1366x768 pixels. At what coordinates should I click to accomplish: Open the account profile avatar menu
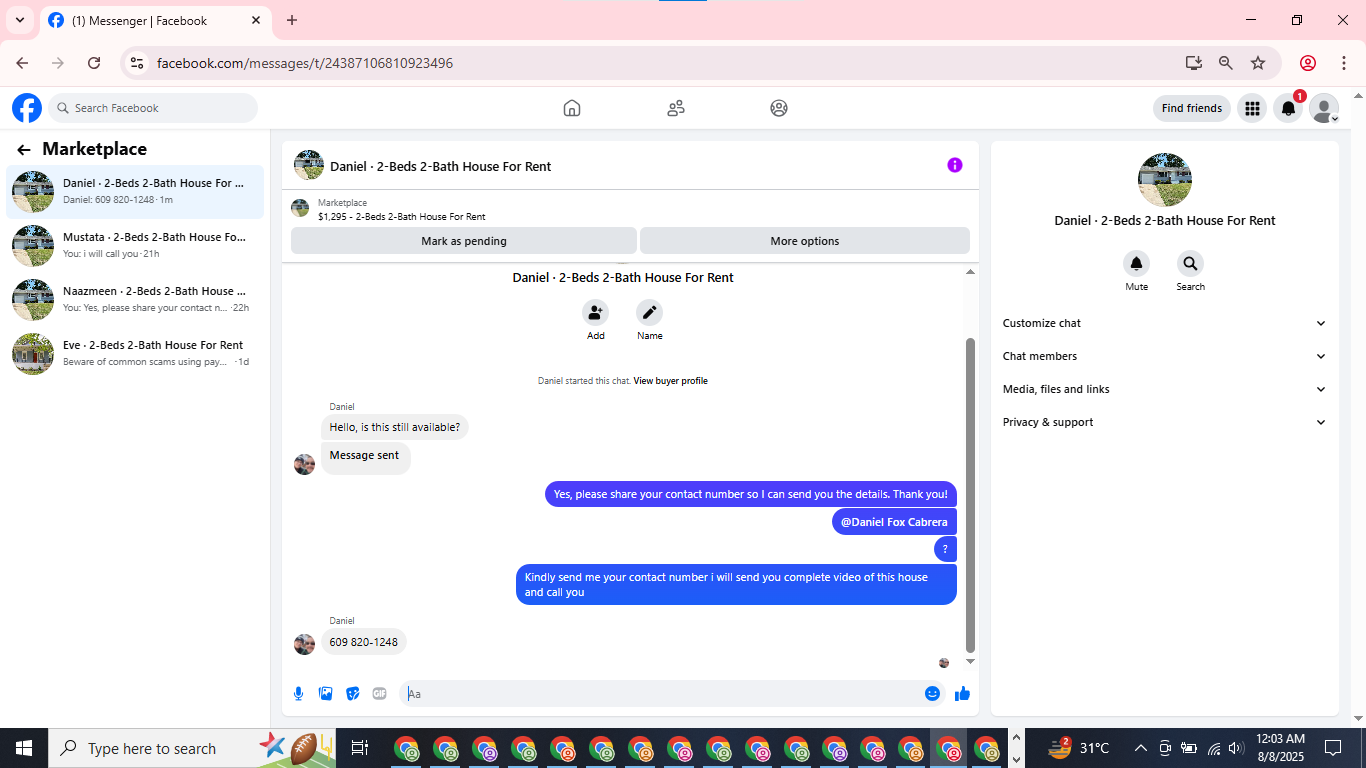[x=1324, y=108]
